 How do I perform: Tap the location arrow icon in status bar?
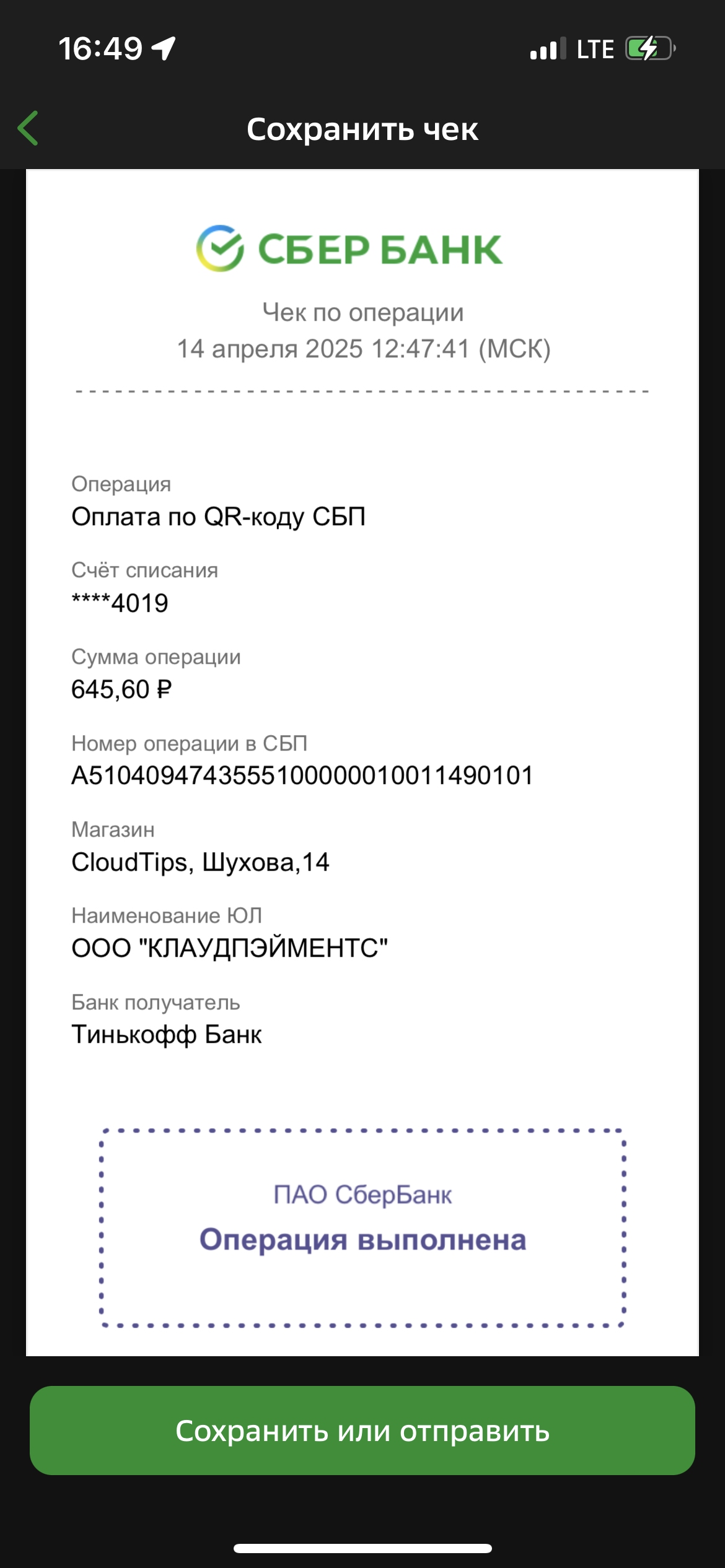[164, 48]
